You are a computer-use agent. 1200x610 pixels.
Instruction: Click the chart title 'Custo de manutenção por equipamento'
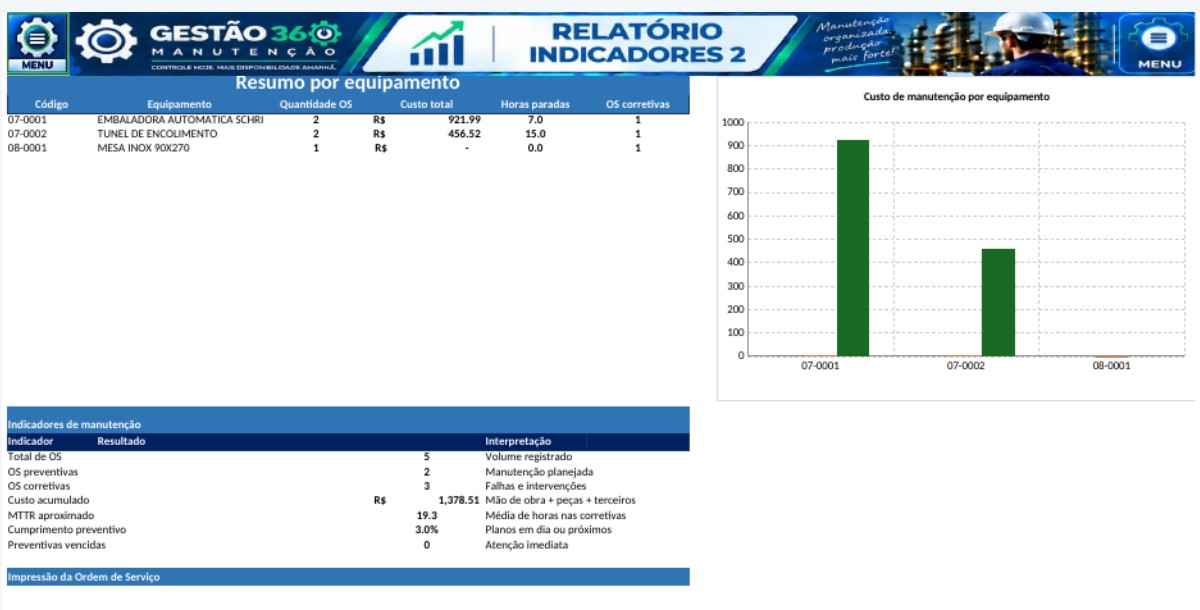956,97
